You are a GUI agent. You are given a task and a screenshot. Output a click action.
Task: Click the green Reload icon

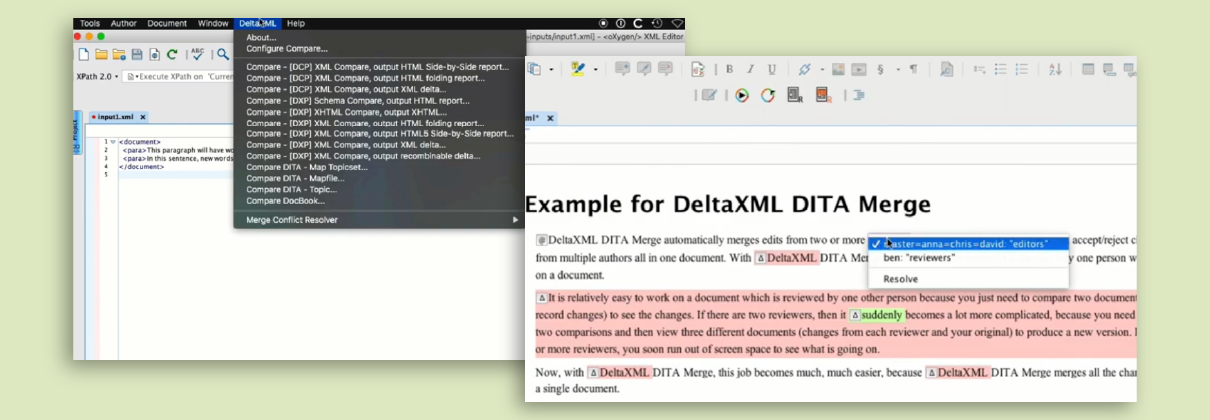(172, 54)
